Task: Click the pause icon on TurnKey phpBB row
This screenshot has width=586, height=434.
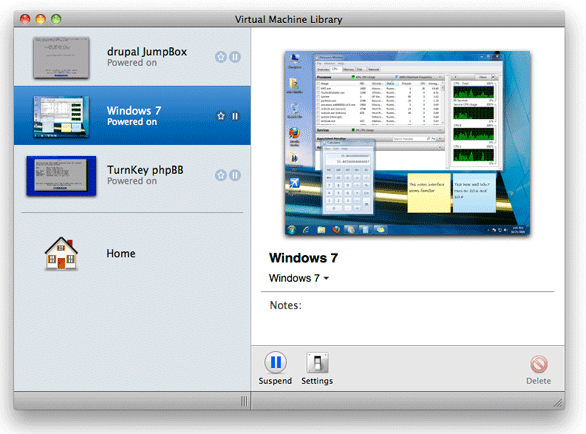Action: coord(235,175)
